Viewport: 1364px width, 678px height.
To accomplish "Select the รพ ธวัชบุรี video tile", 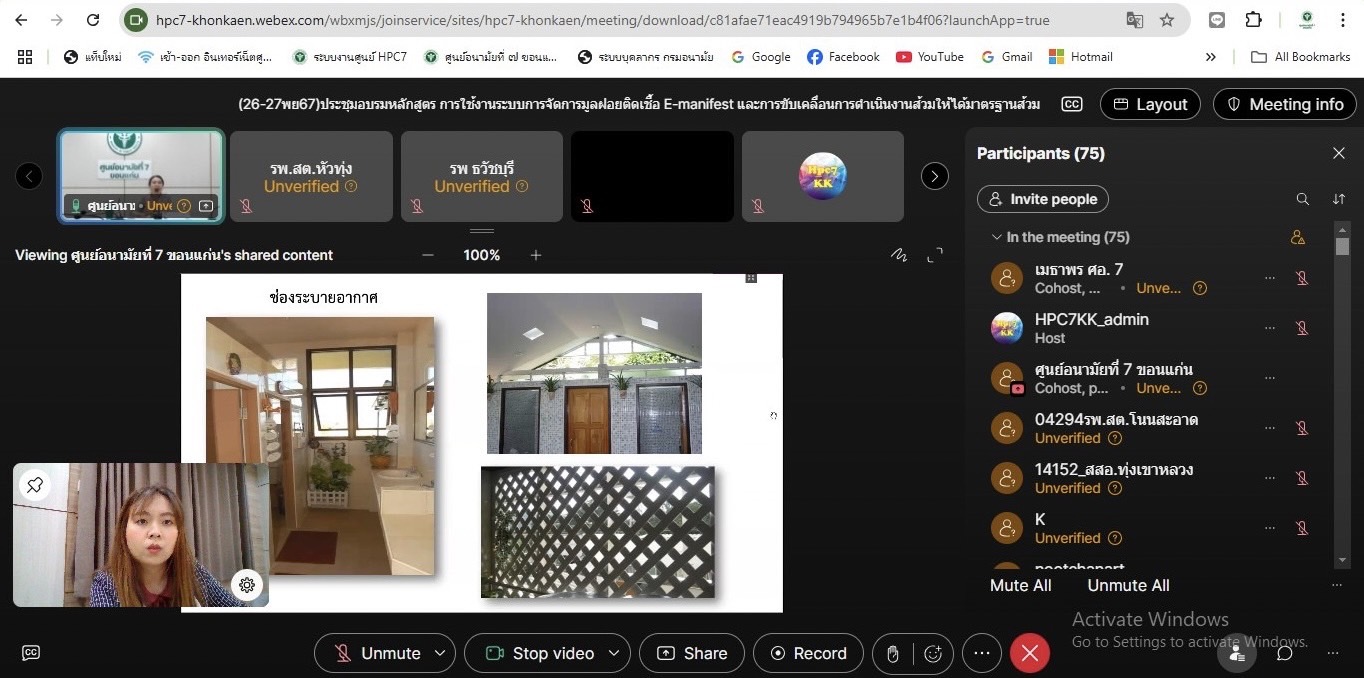I will pos(482,176).
